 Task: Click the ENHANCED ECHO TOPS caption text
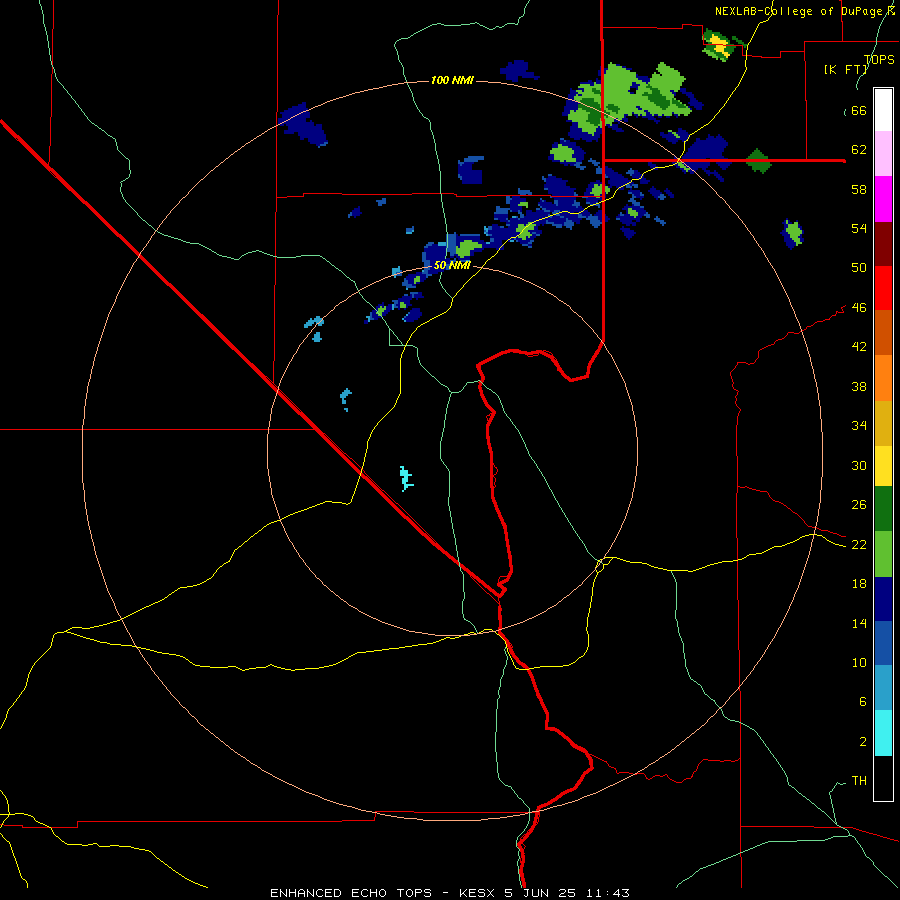(x=351, y=893)
